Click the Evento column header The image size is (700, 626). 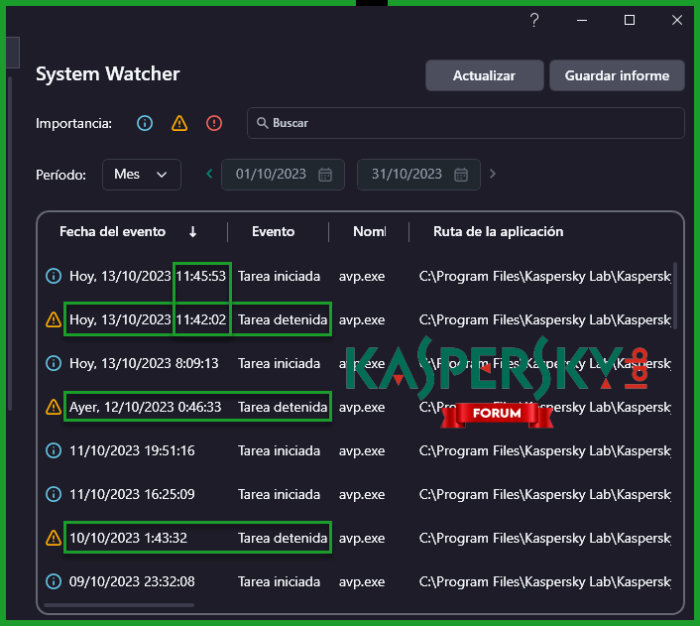pyautogui.click(x=273, y=231)
